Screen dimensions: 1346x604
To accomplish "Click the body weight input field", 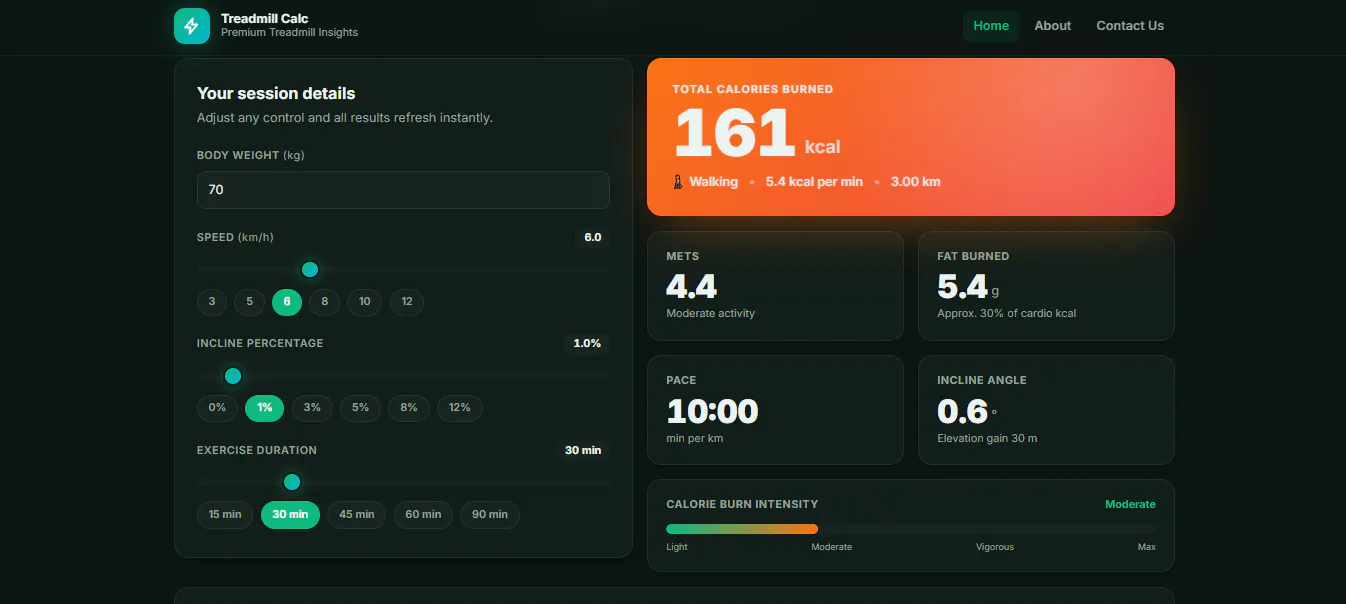I will (x=403, y=190).
